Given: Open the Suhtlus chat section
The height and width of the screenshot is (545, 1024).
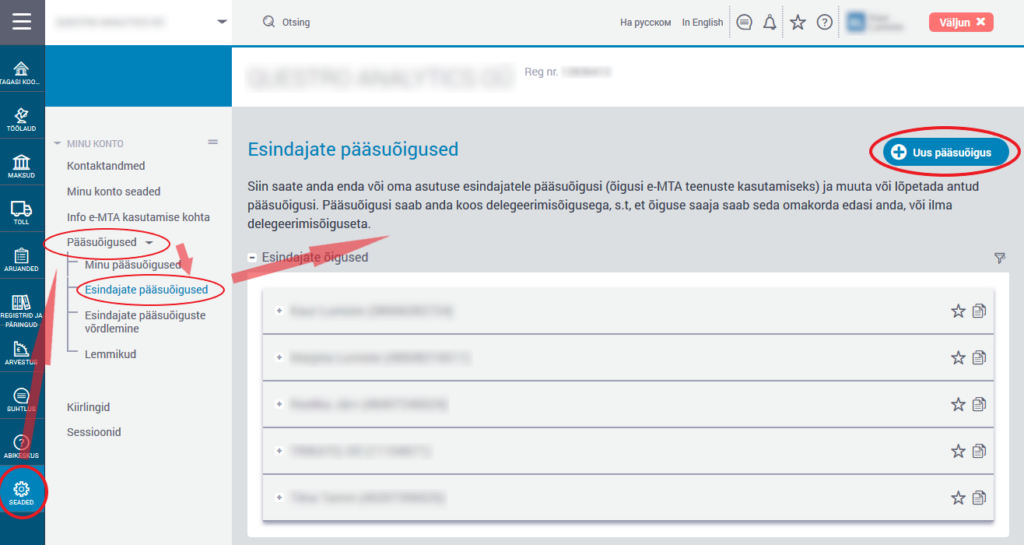Looking at the screenshot, I should tap(22, 400).
